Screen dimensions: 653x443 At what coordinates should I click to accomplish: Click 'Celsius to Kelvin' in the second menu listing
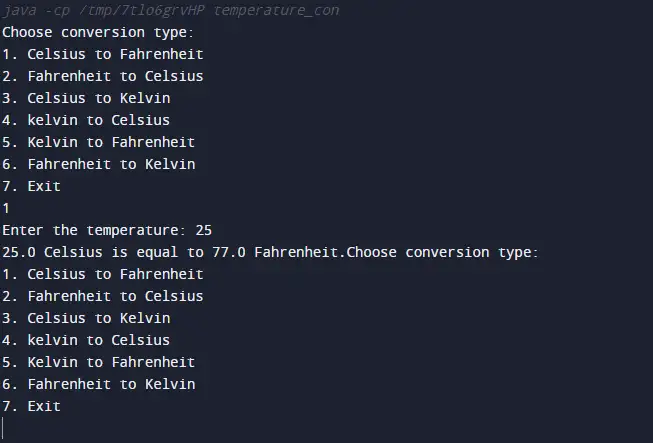tap(98, 318)
